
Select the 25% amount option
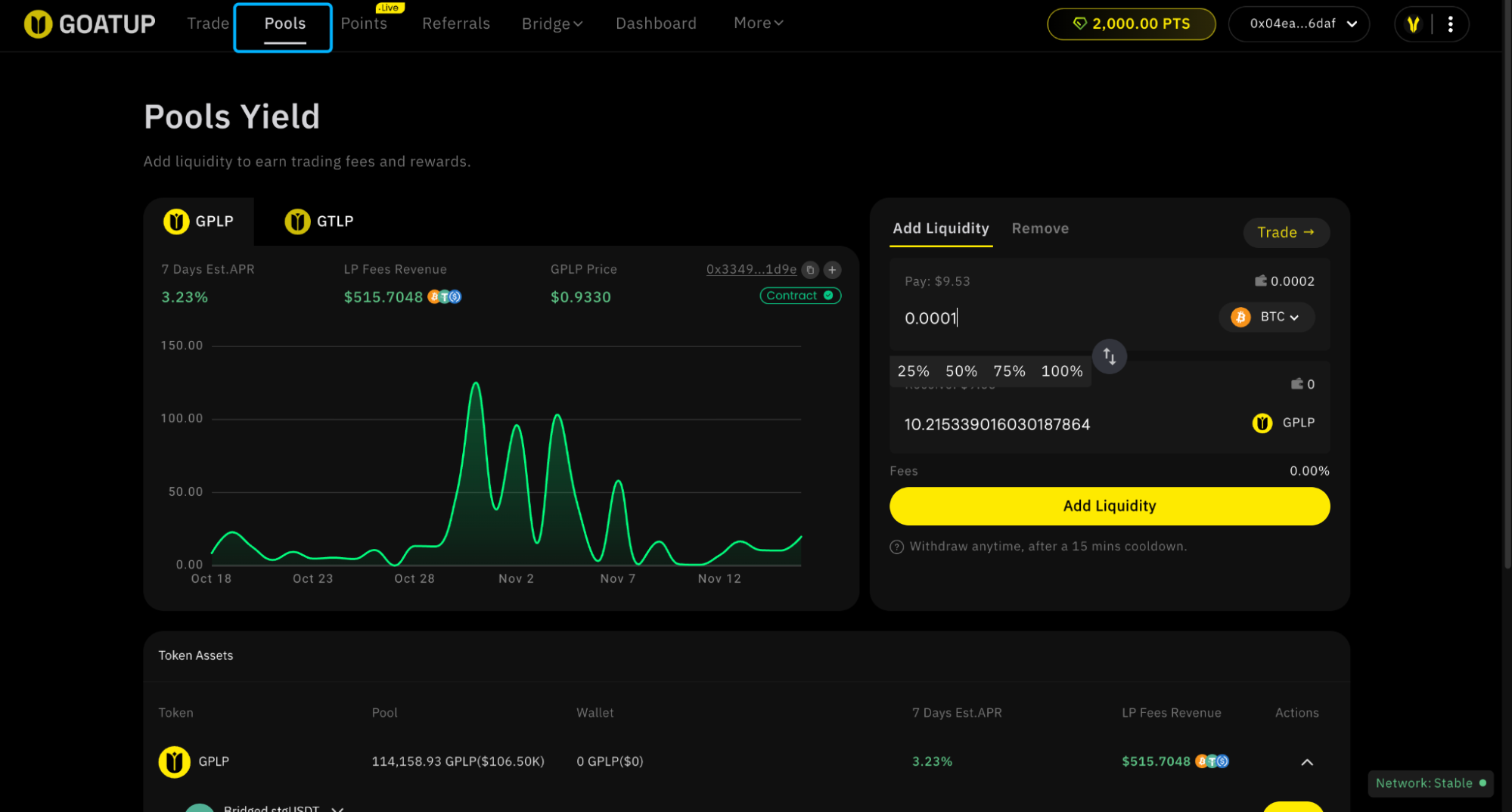pyautogui.click(x=912, y=370)
